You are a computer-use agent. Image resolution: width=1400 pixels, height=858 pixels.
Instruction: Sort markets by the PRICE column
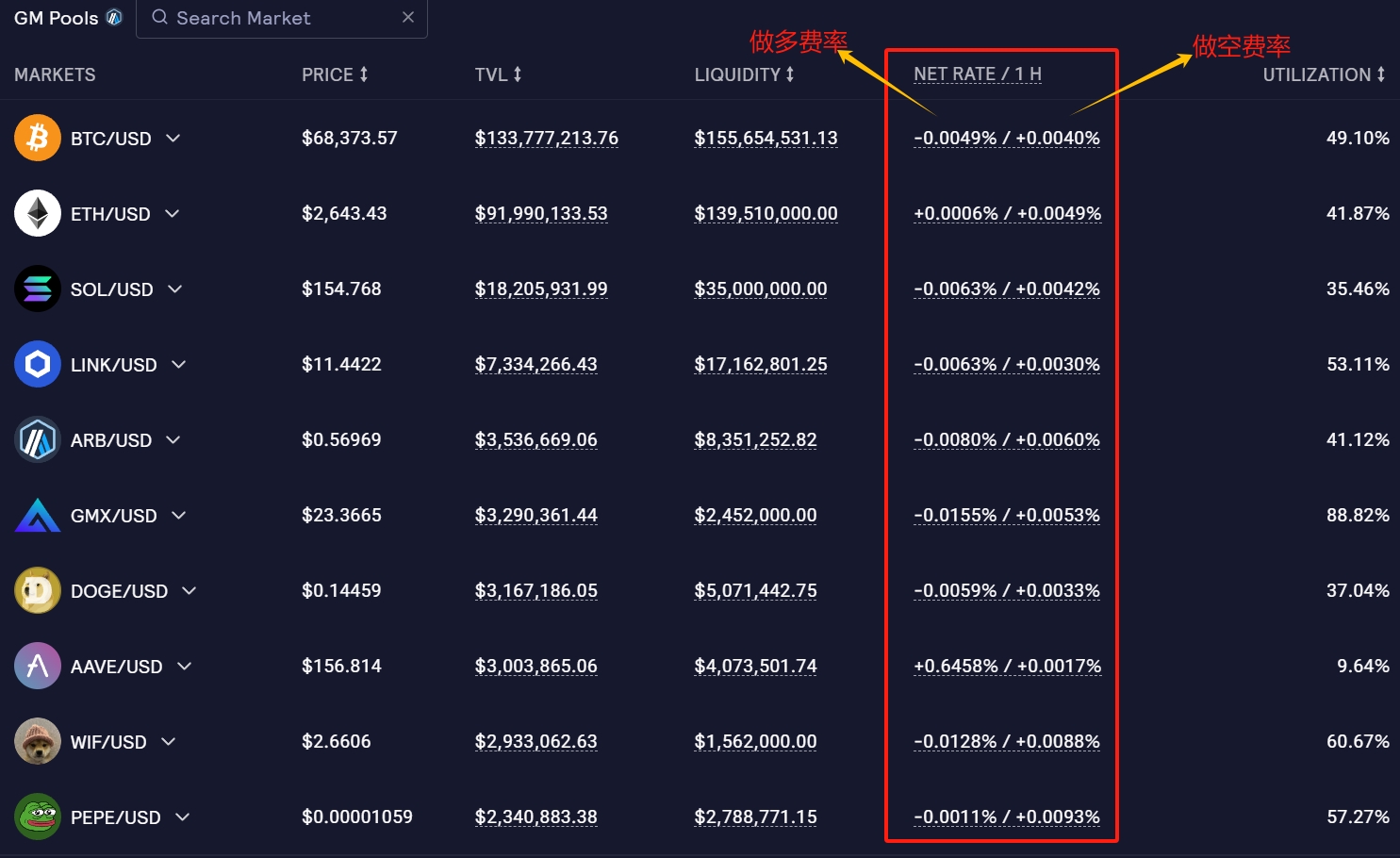(x=335, y=74)
